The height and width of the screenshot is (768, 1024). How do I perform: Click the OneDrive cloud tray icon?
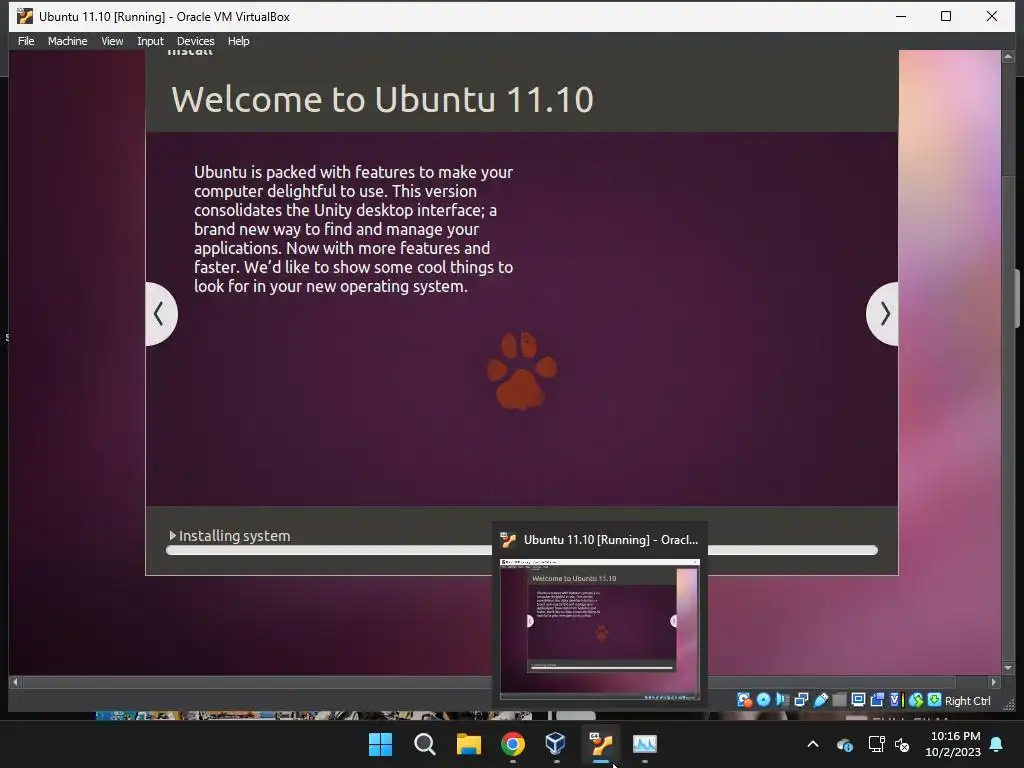coord(844,744)
